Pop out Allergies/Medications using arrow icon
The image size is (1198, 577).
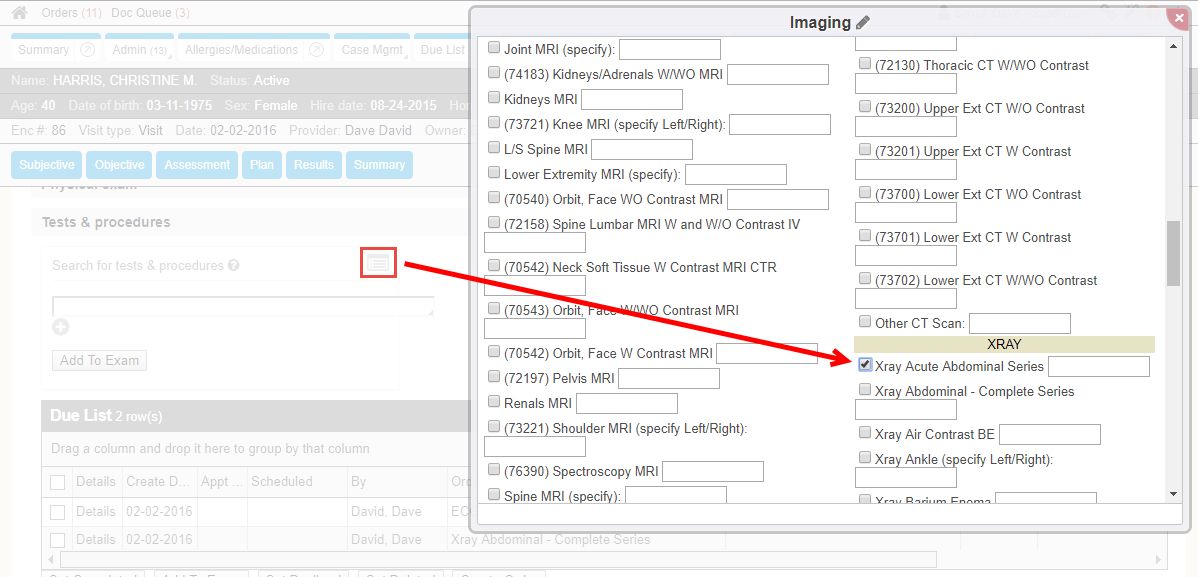[x=316, y=50]
